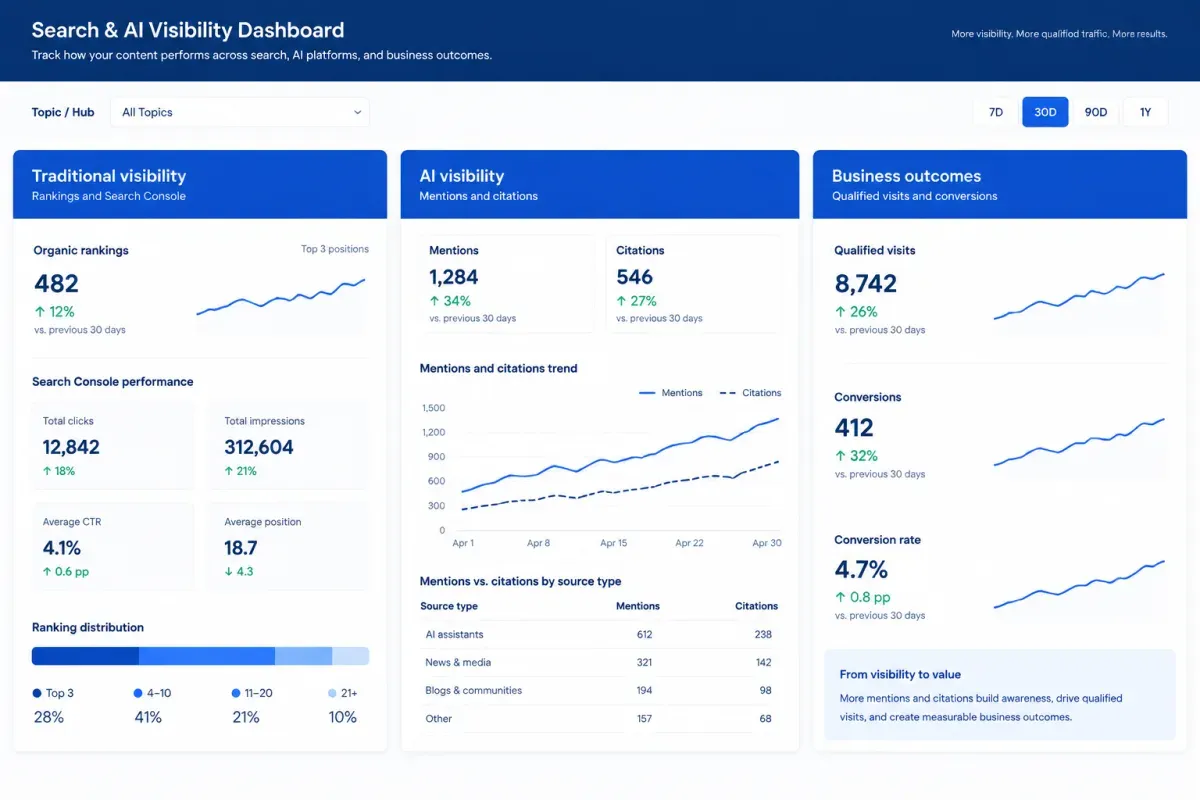Select the News & media table row

600,662
